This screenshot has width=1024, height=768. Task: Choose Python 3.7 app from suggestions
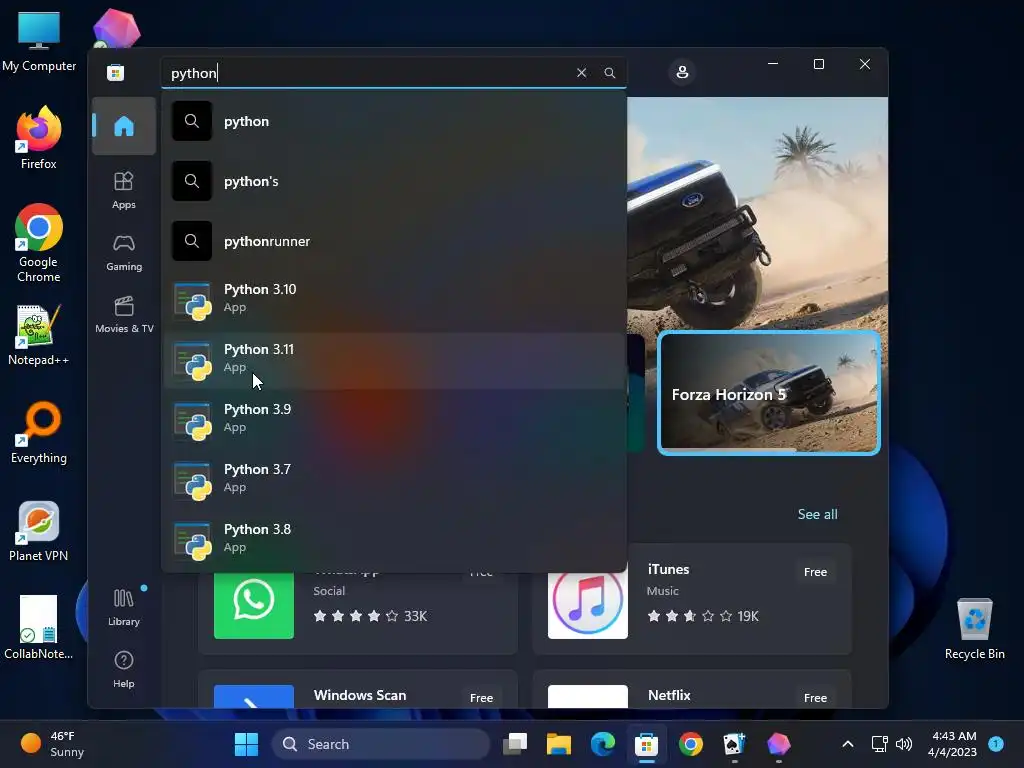(x=394, y=480)
